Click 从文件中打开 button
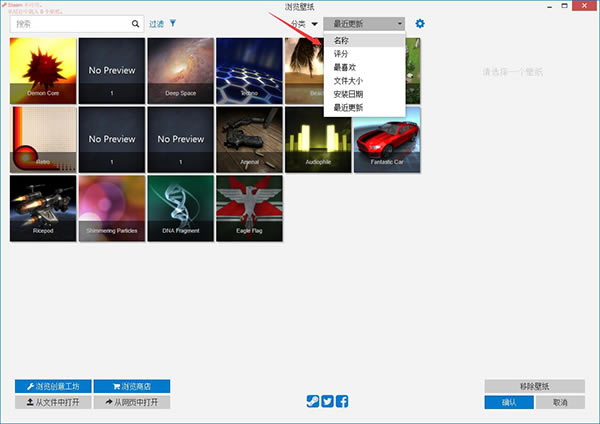 (x=53, y=402)
